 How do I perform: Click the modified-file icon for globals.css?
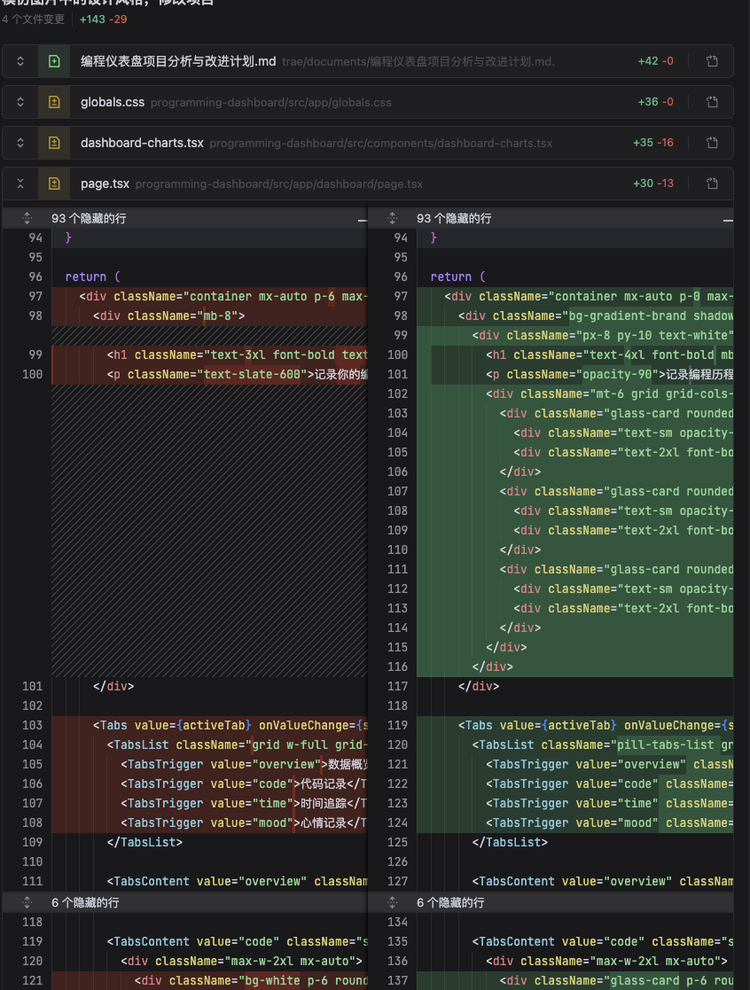pyautogui.click(x=54, y=102)
